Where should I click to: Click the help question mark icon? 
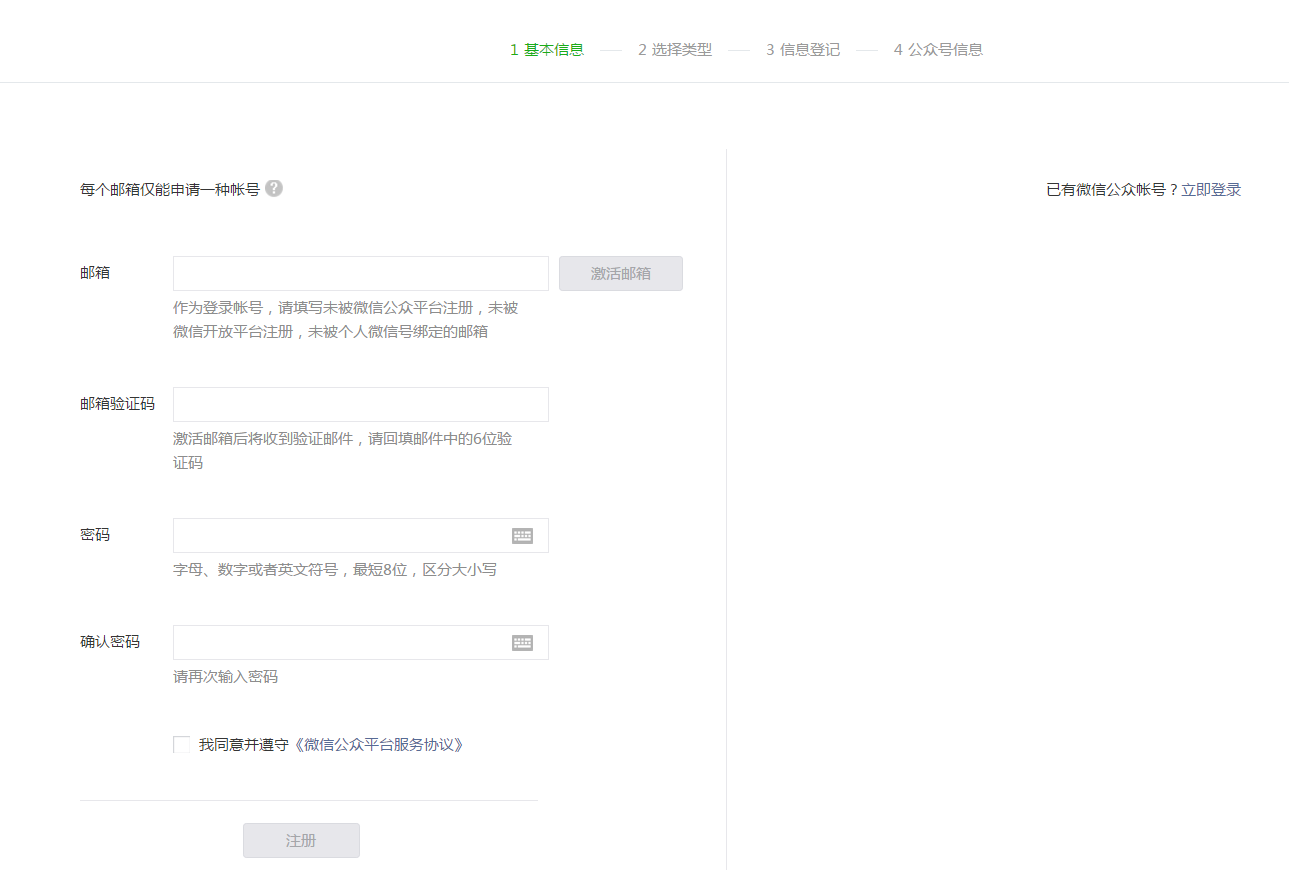pos(274,188)
